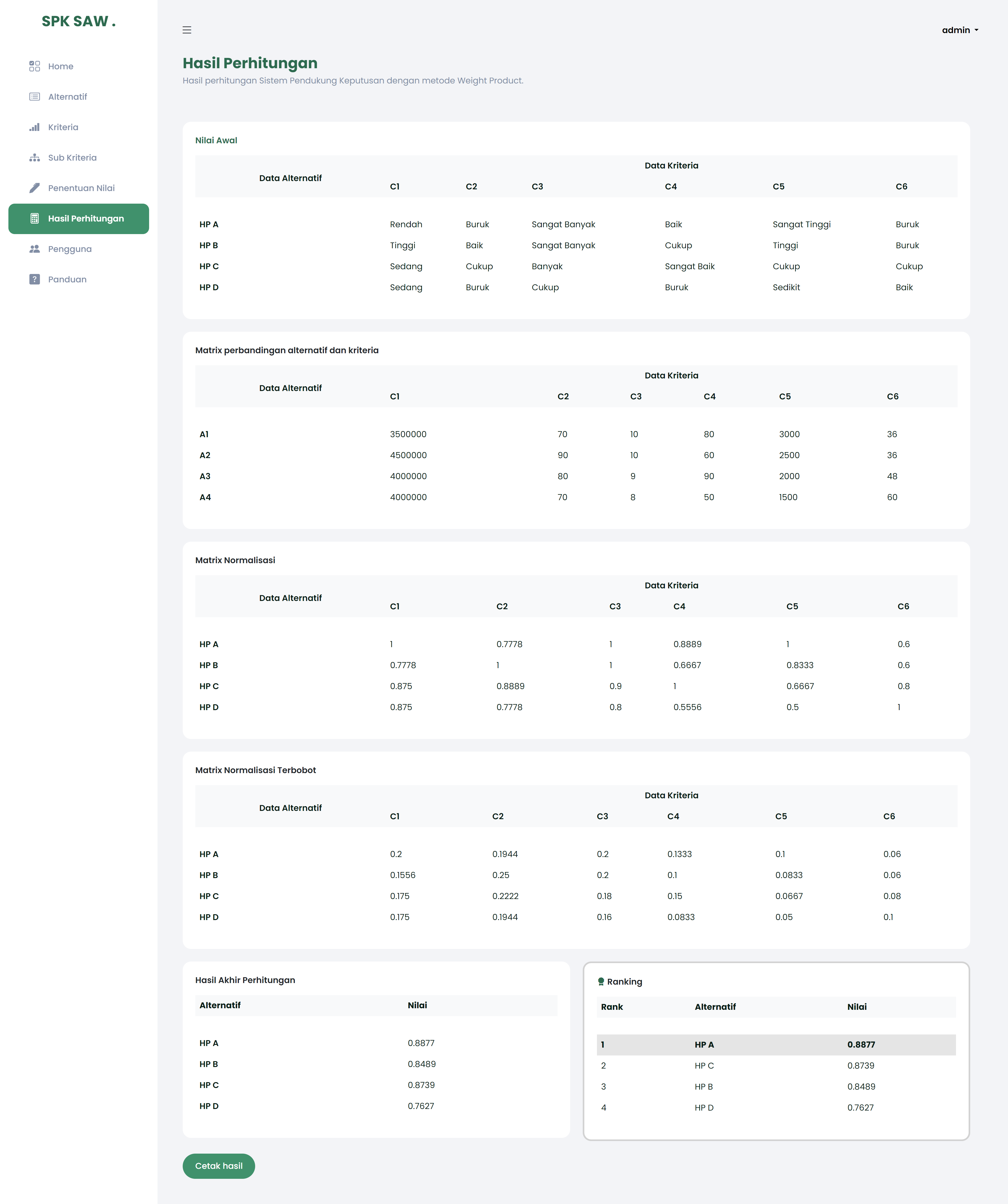Click the Kriteria bar chart icon
Viewport: 1008px width, 1204px height.
coord(34,127)
